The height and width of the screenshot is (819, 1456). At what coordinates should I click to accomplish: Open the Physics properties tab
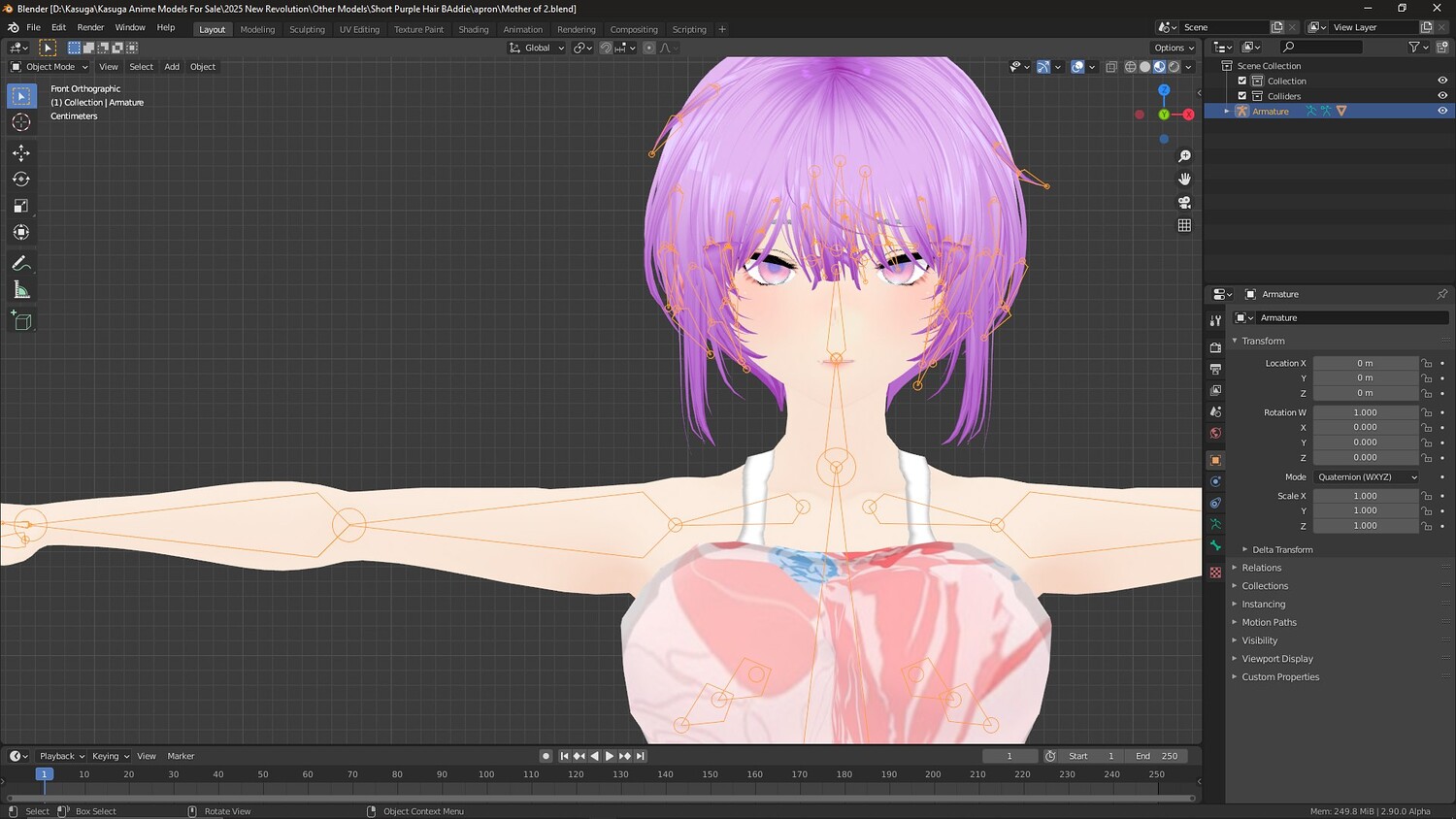tap(1215, 481)
